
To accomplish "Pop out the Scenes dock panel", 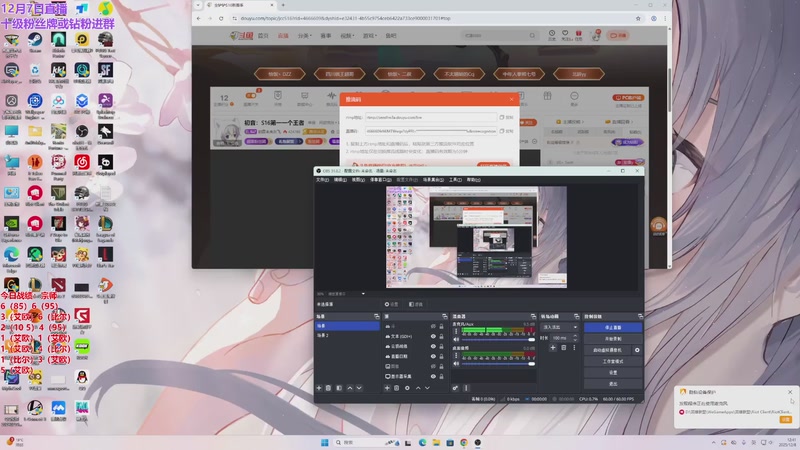I will click(x=377, y=317).
